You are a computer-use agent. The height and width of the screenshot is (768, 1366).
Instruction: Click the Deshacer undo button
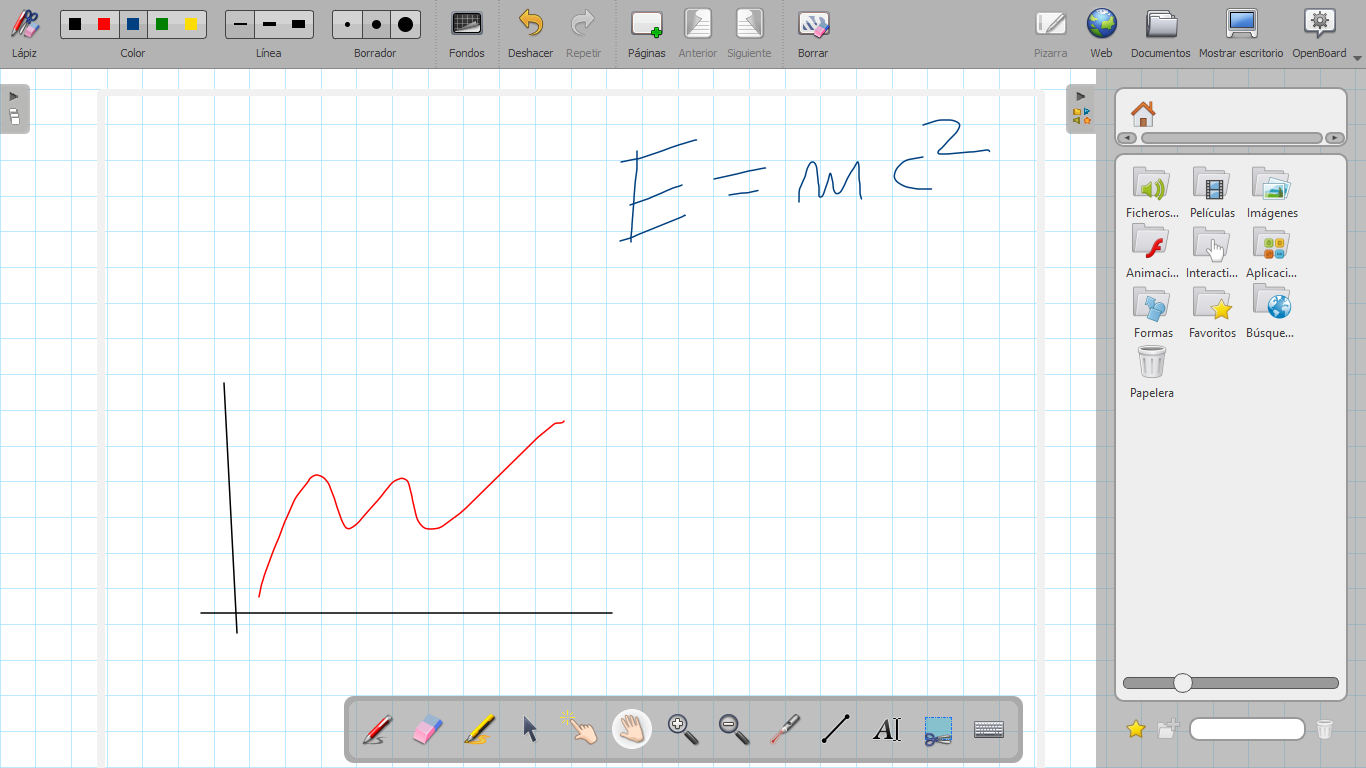tap(530, 32)
